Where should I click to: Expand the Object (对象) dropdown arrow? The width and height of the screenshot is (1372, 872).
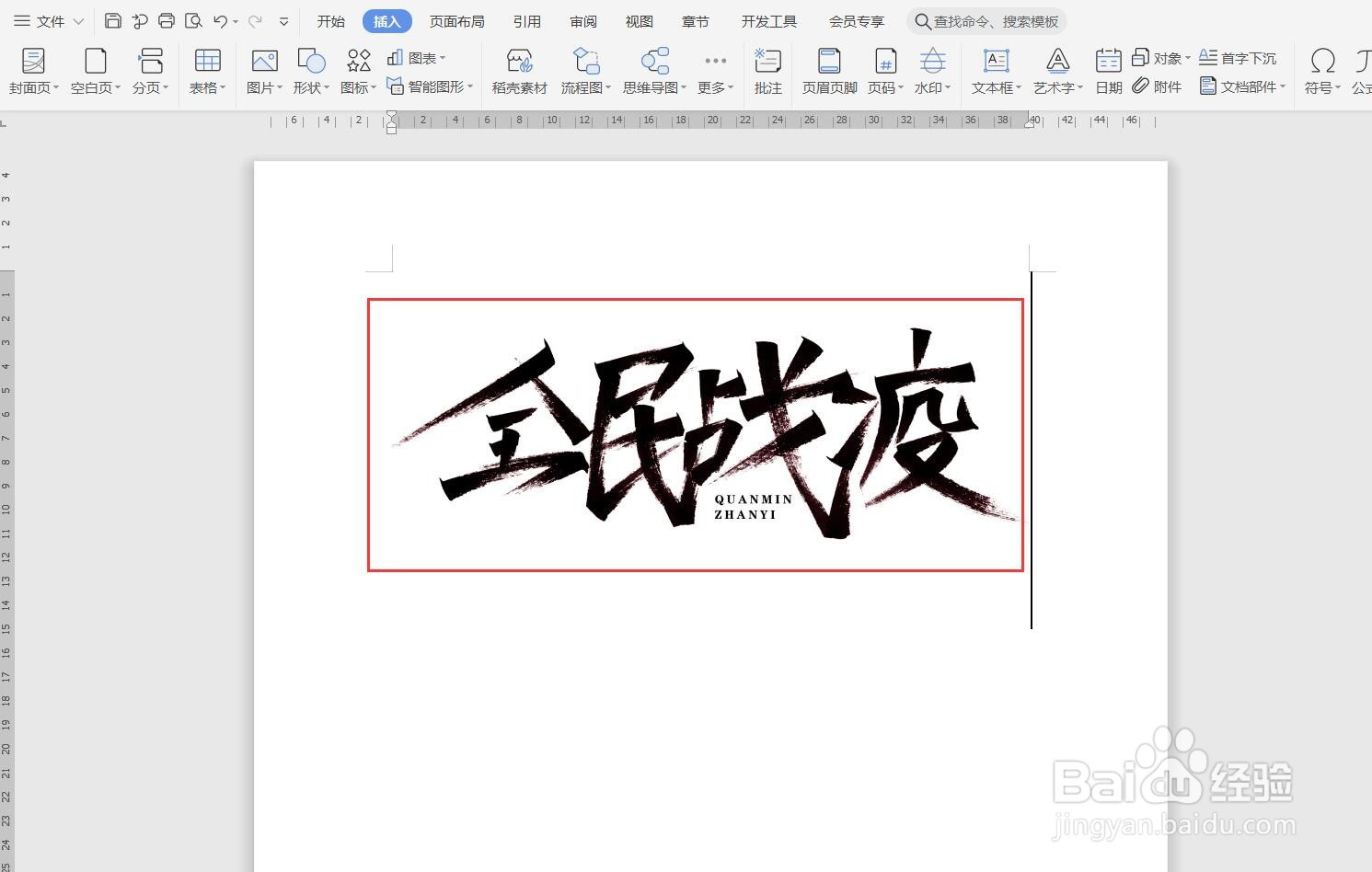[x=1188, y=58]
